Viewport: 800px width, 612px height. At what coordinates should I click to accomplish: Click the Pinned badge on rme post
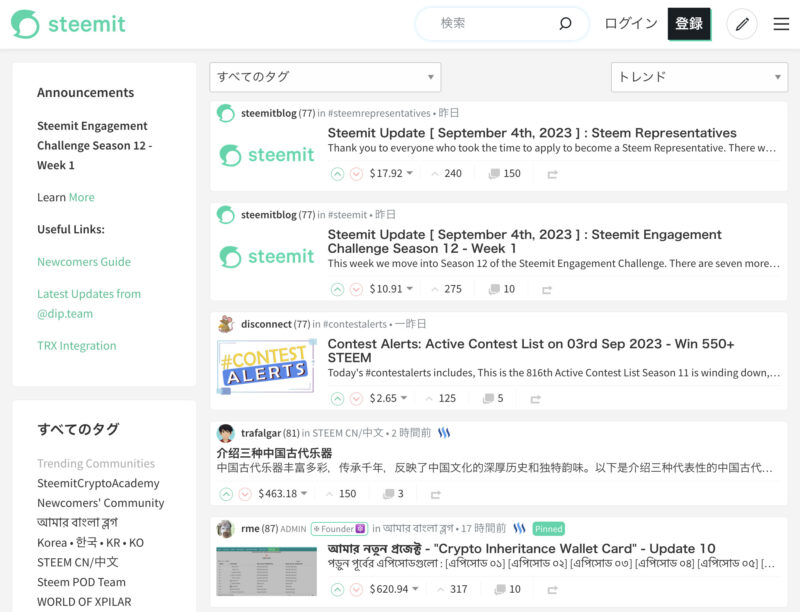548,529
